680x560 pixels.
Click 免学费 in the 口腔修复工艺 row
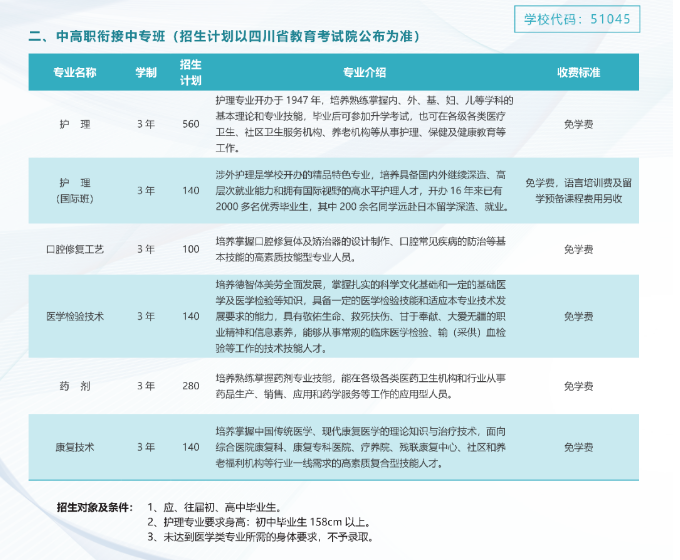tap(579, 249)
